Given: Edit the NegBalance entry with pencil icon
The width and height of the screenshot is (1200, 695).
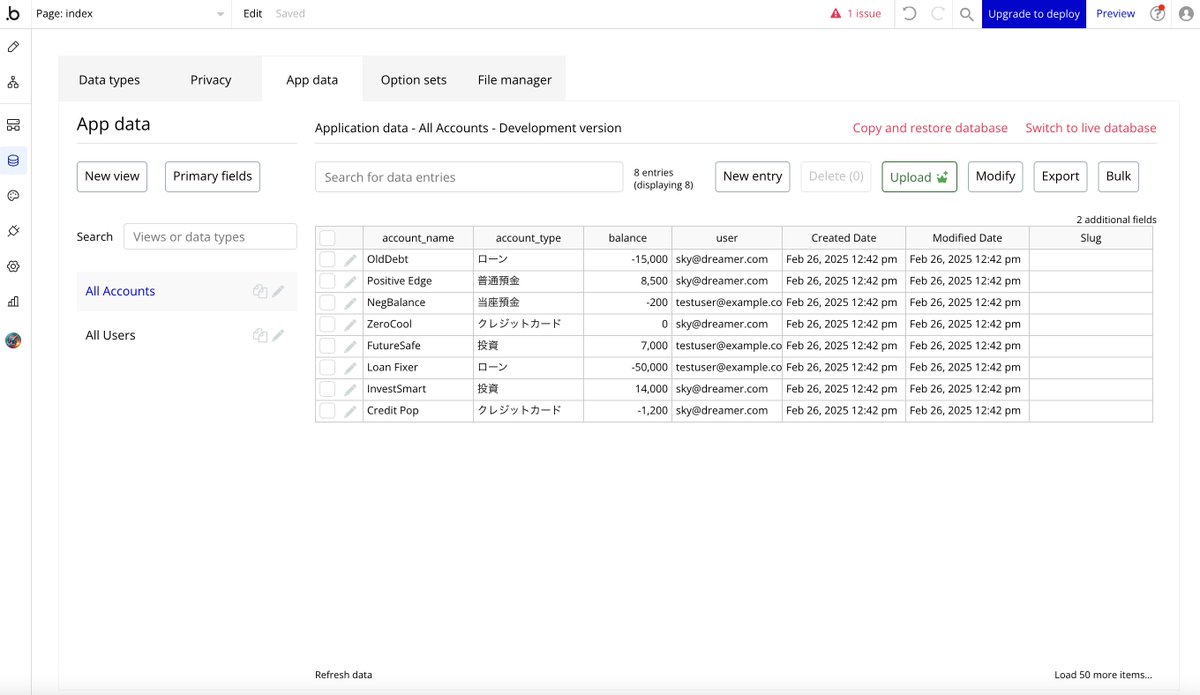Looking at the screenshot, I should [350, 303].
